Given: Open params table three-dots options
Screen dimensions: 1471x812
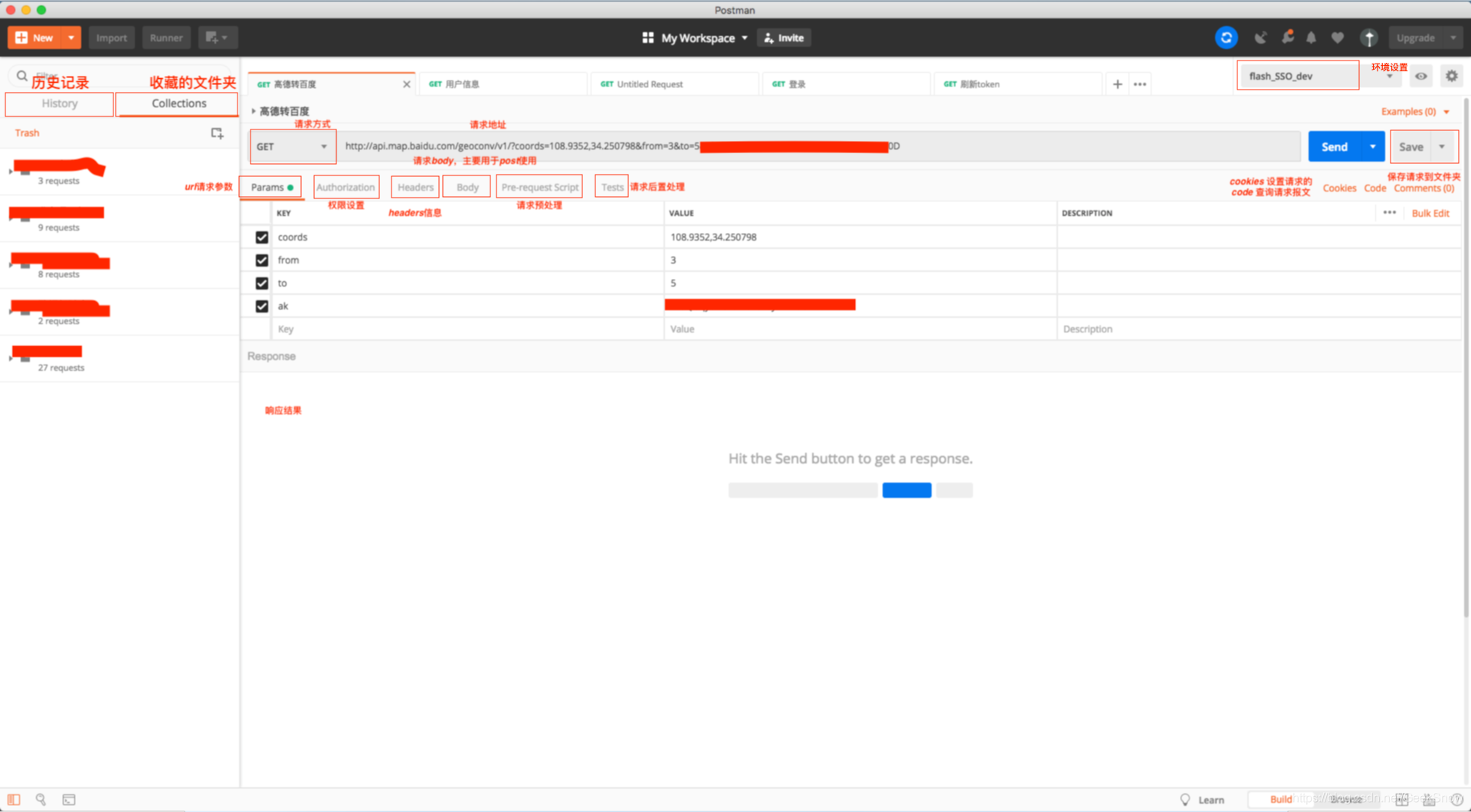Looking at the screenshot, I should [1390, 213].
